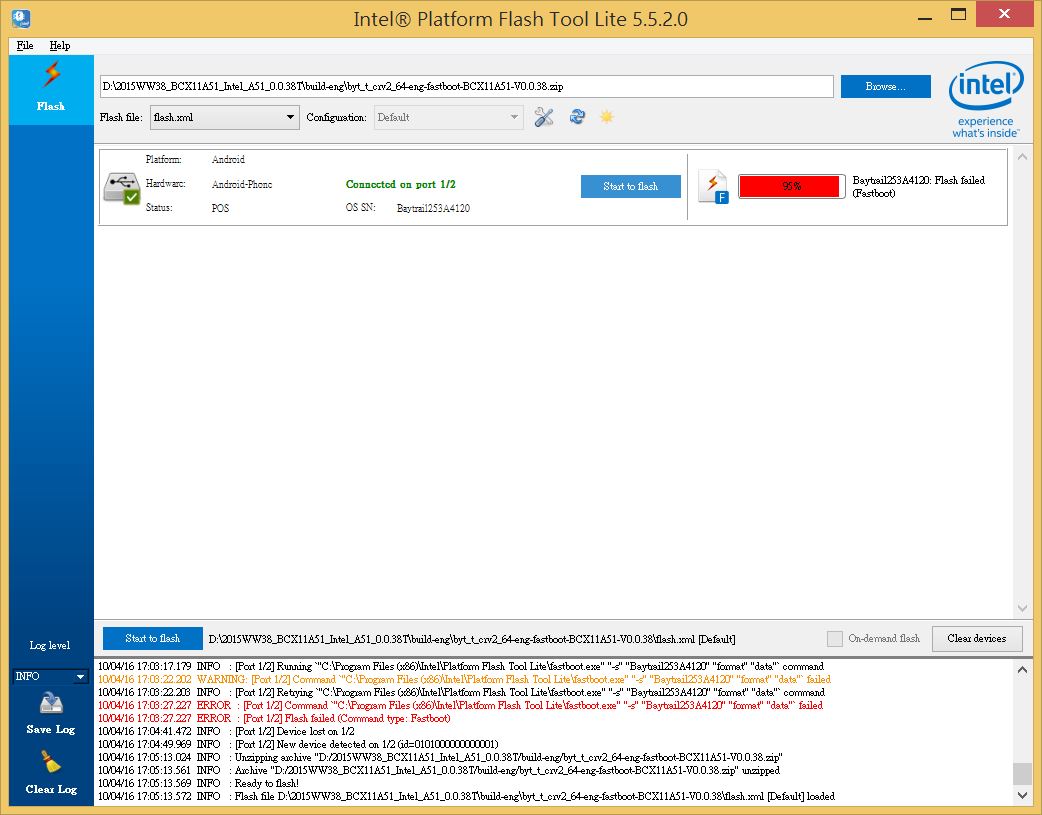Open the Help menu
1042x815 pixels.
tap(60, 45)
